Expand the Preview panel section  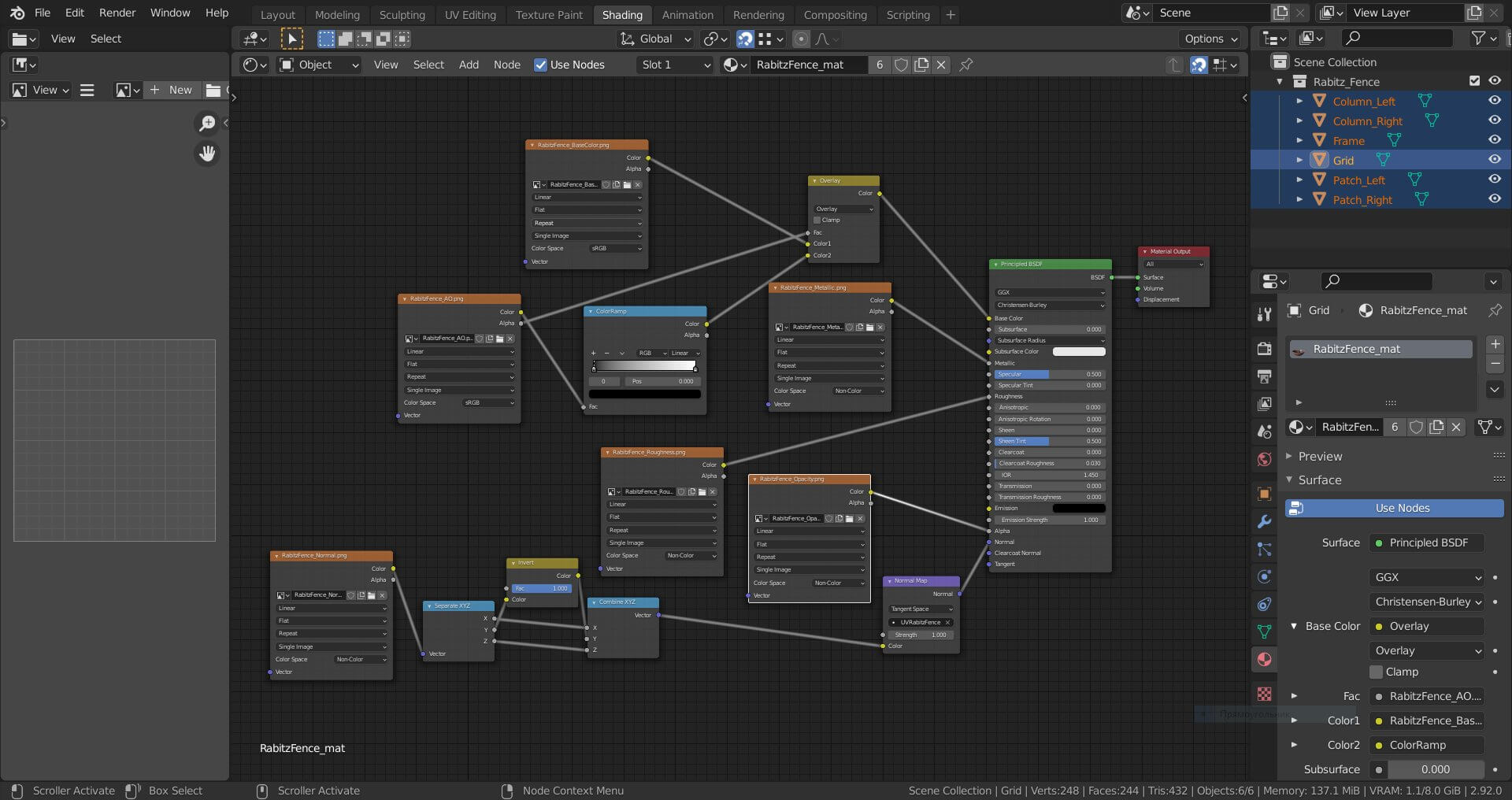[1320, 456]
